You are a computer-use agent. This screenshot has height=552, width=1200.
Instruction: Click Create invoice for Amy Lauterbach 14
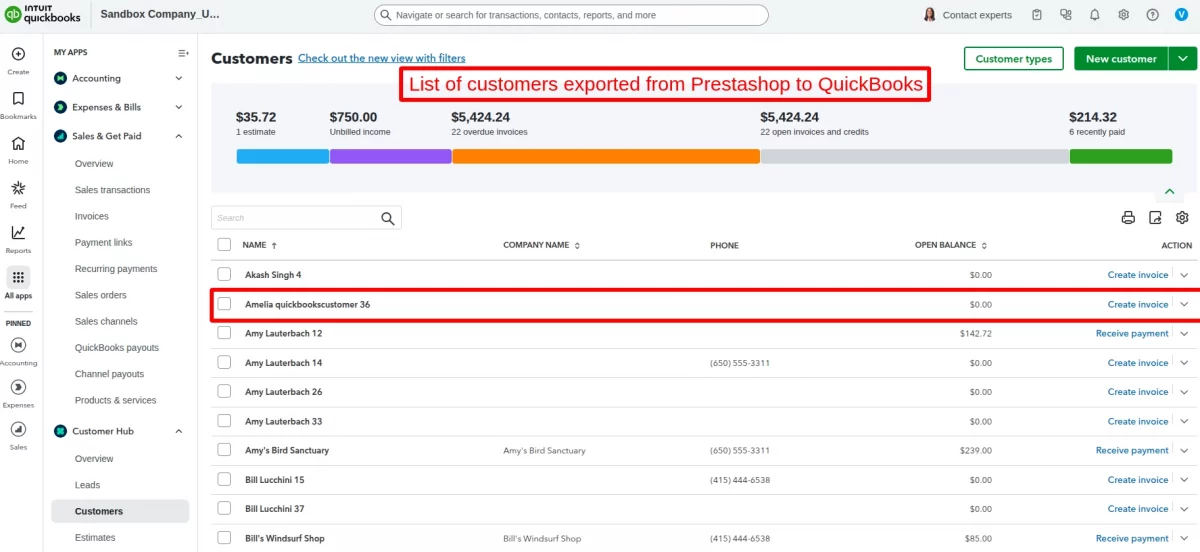(1138, 363)
